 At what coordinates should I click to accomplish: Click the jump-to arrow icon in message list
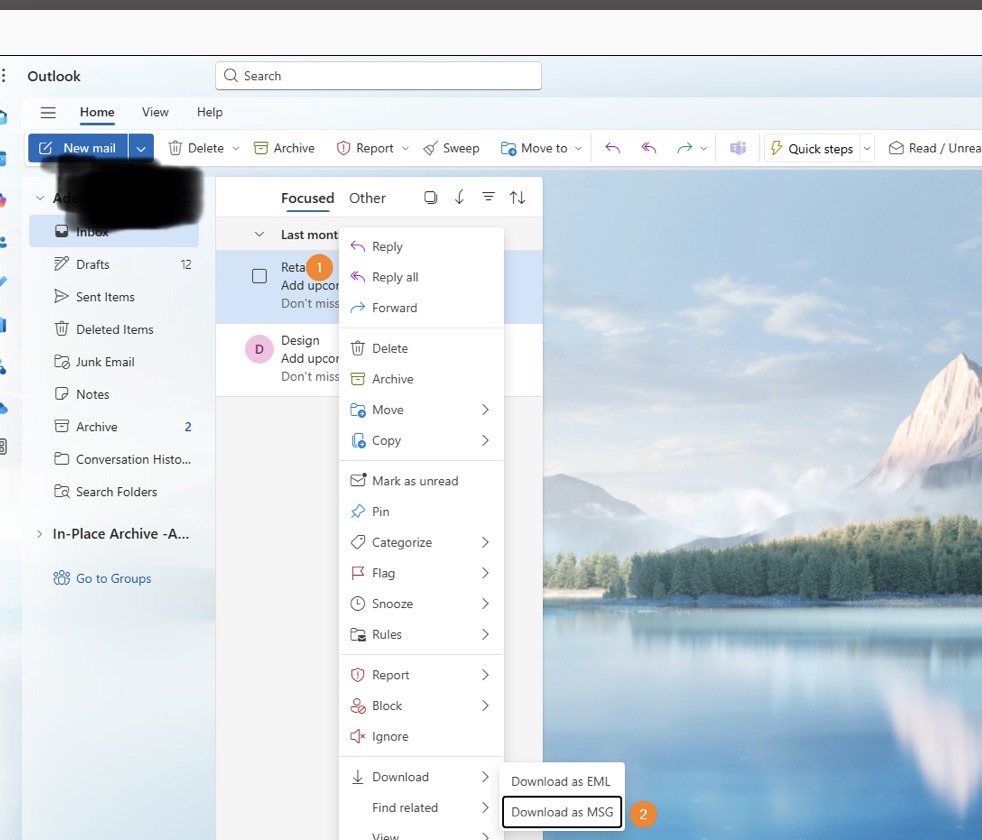(459, 198)
